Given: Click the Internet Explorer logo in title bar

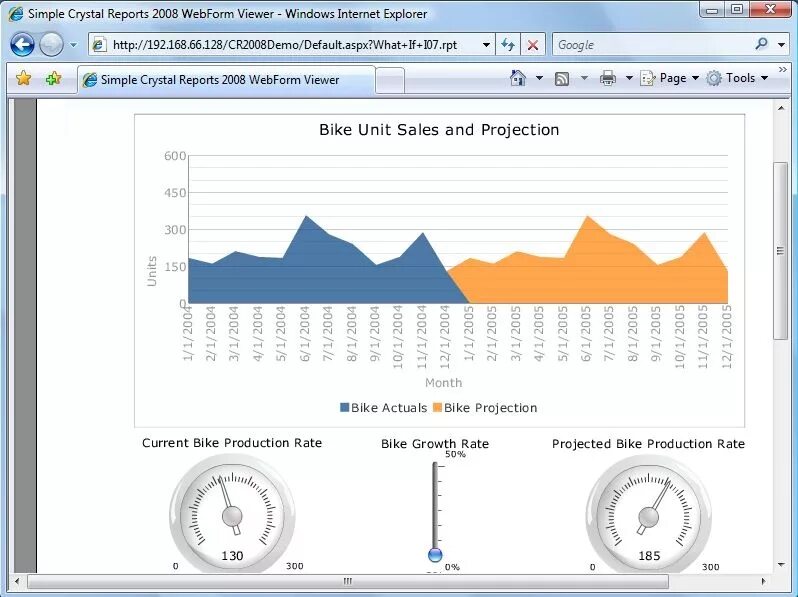Looking at the screenshot, I should click(x=16, y=14).
